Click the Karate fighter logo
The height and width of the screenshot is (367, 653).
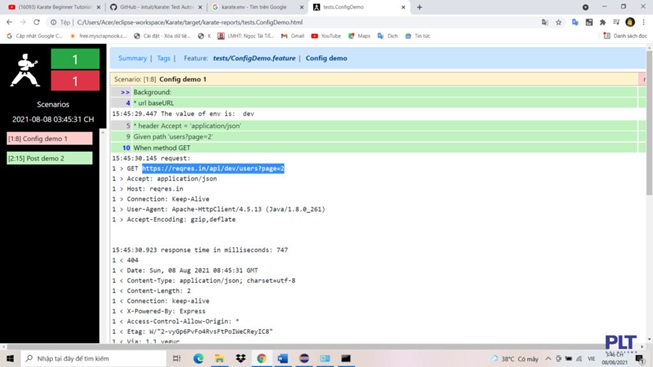(x=25, y=70)
